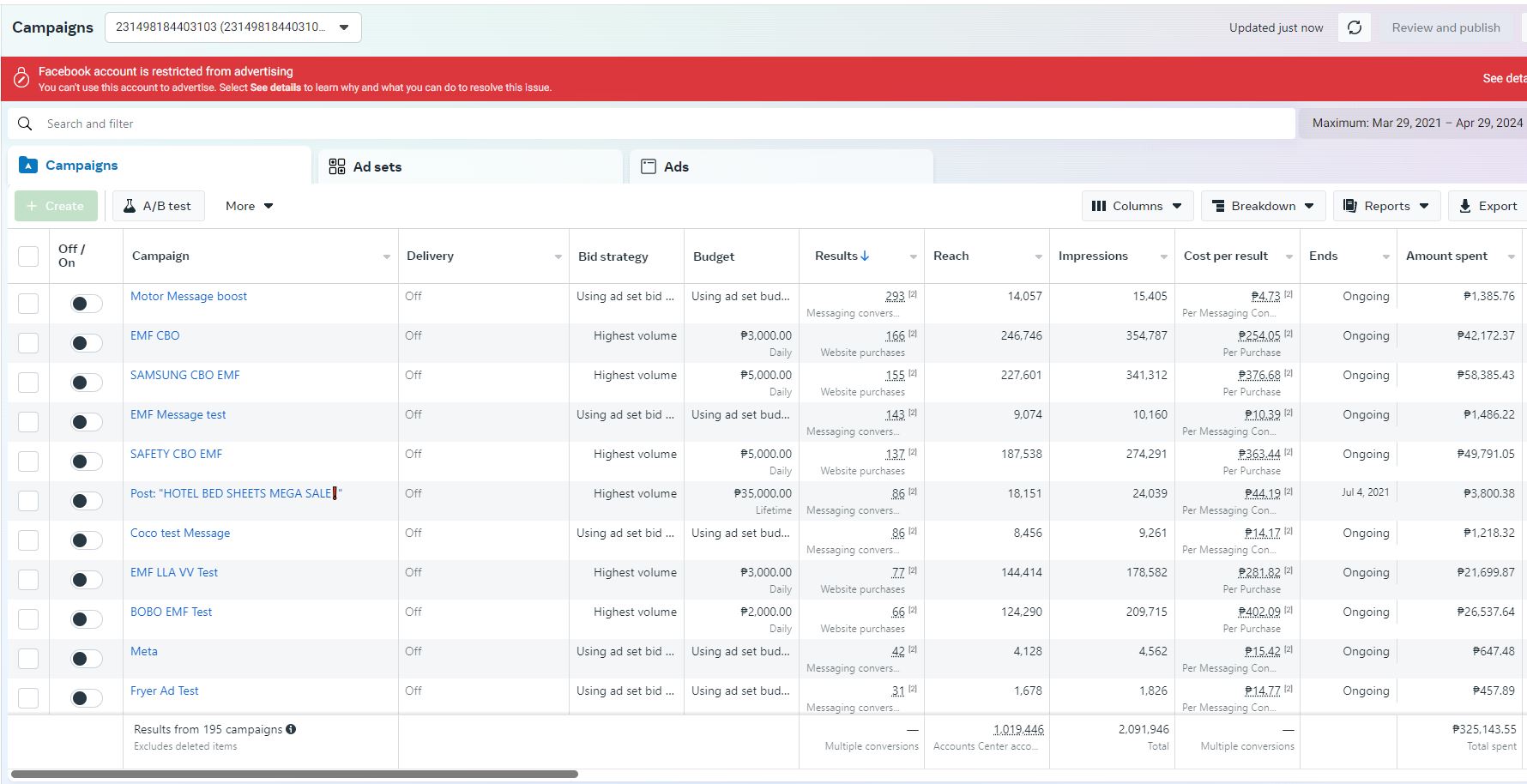The image size is (1527, 784).
Task: Click the restricted account warning icon
Action: coord(21,79)
